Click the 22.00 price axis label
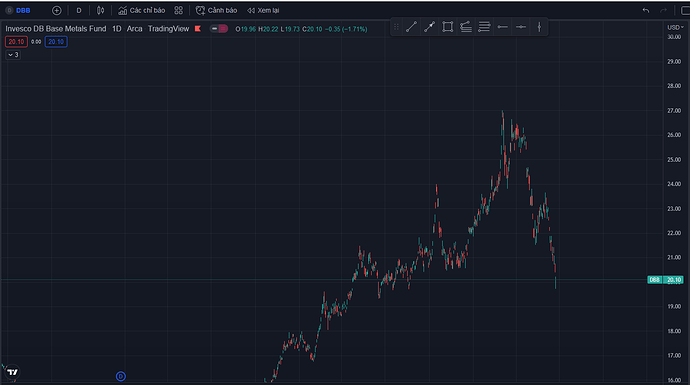The width and height of the screenshot is (690, 385). click(674, 233)
